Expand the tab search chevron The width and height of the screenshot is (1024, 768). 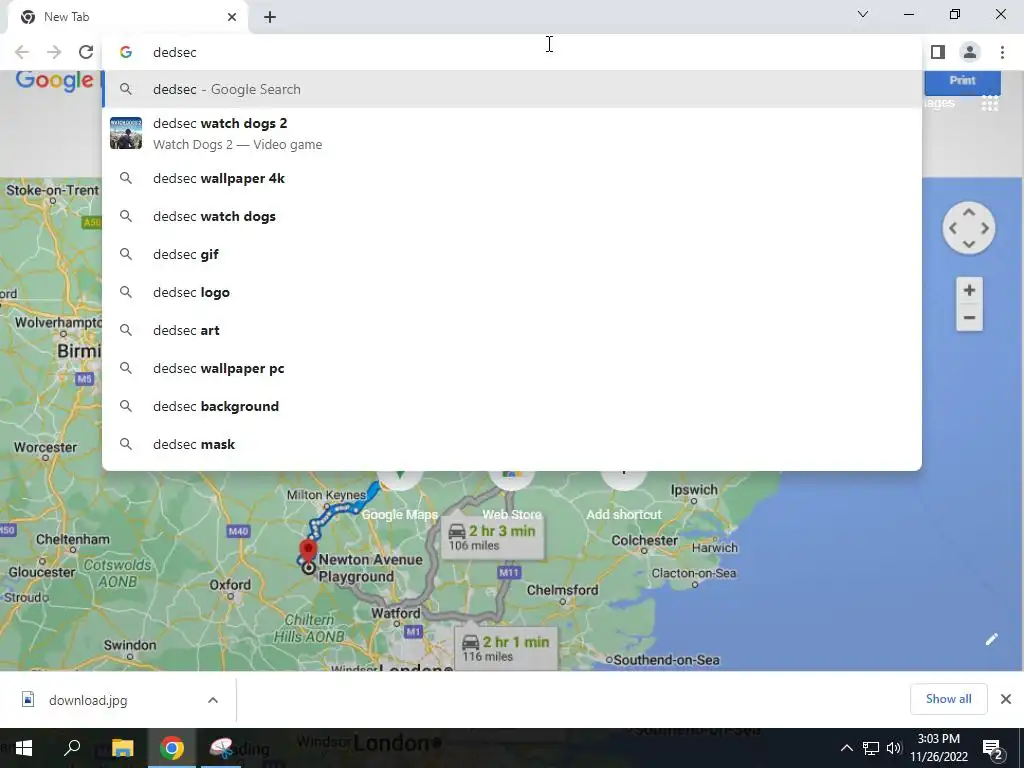[863, 14]
